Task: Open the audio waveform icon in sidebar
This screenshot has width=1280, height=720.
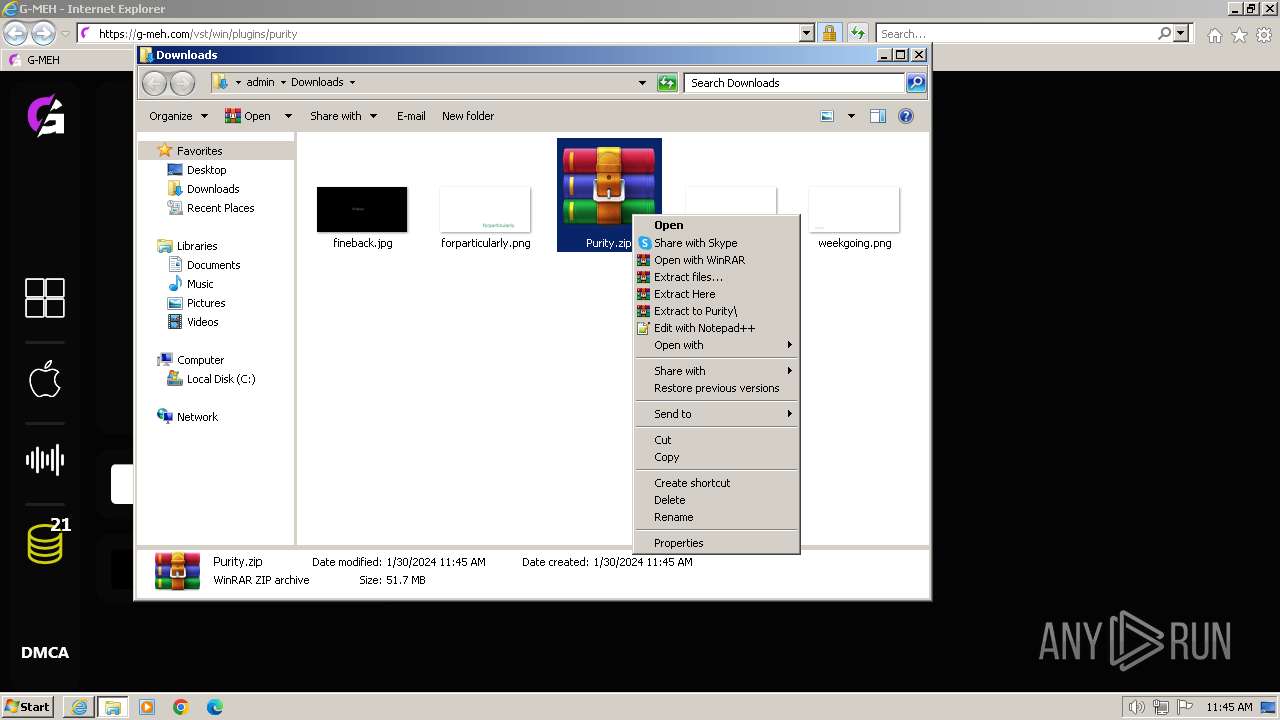Action: point(45,460)
